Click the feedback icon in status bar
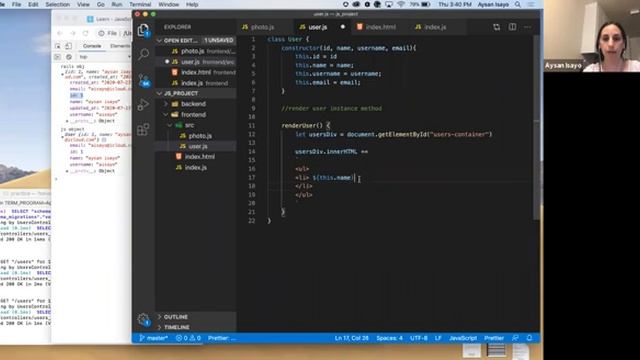 516,338
